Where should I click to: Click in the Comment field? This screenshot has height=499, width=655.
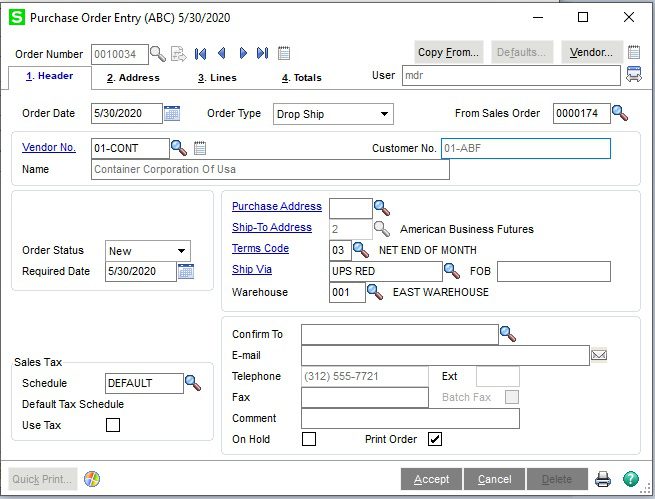point(410,418)
